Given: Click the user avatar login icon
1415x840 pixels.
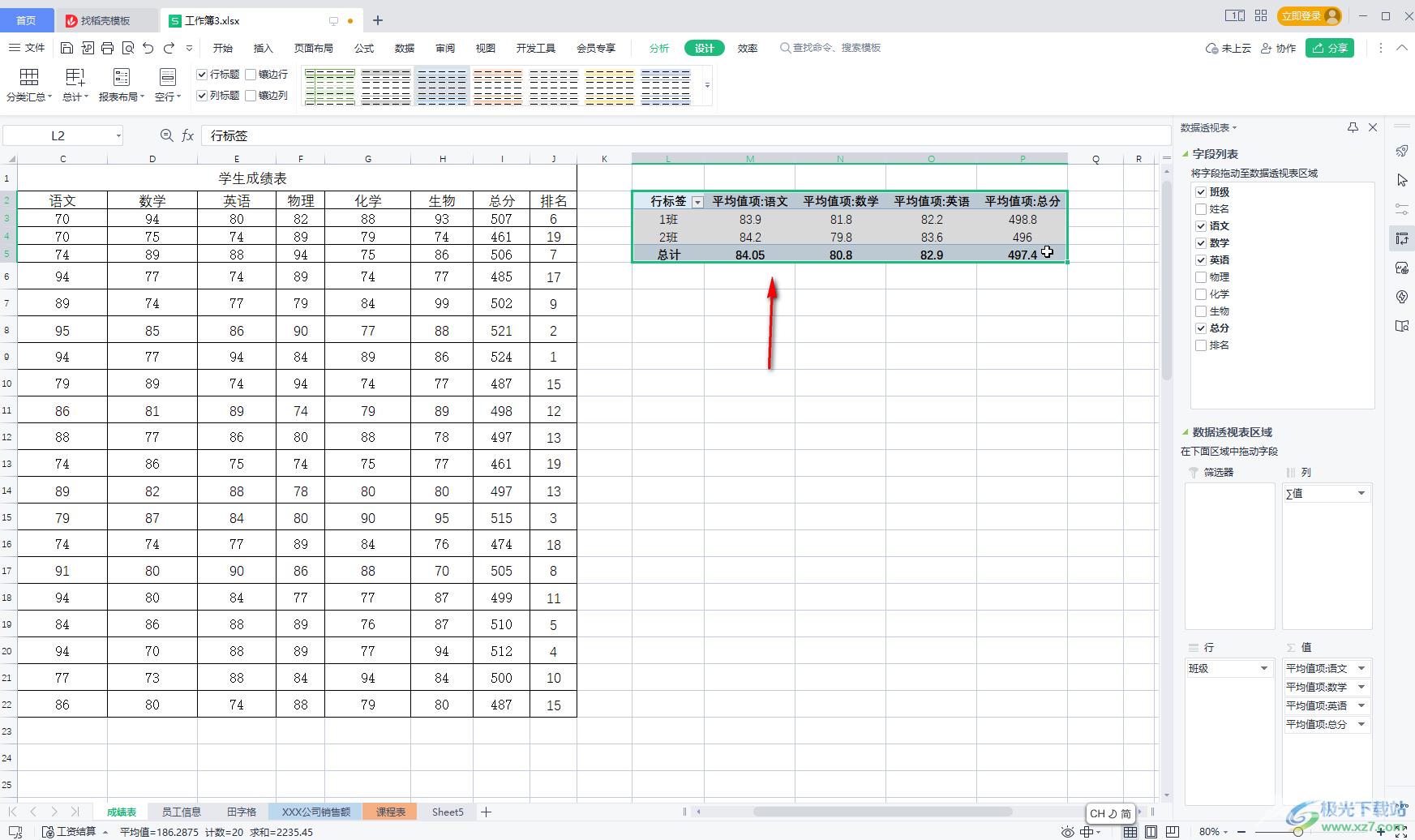Looking at the screenshot, I should (x=1331, y=16).
